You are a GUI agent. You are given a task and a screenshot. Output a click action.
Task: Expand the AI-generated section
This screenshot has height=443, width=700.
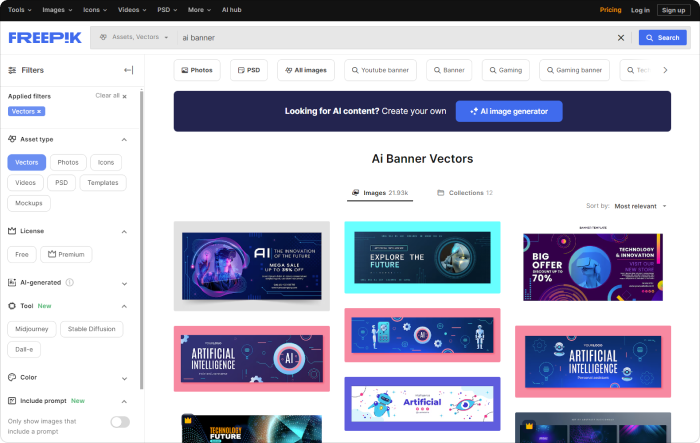124,284
